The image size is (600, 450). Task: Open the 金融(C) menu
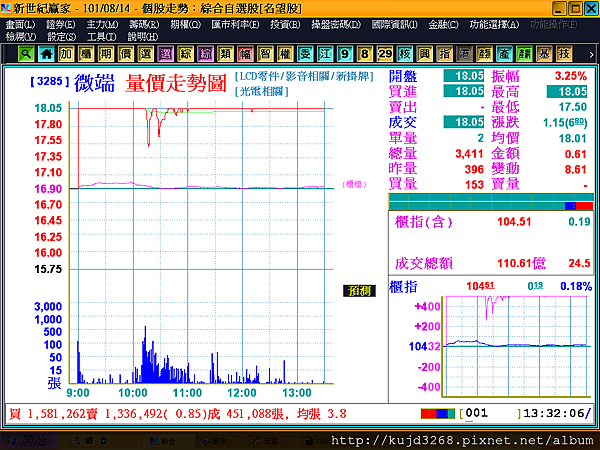click(443, 25)
